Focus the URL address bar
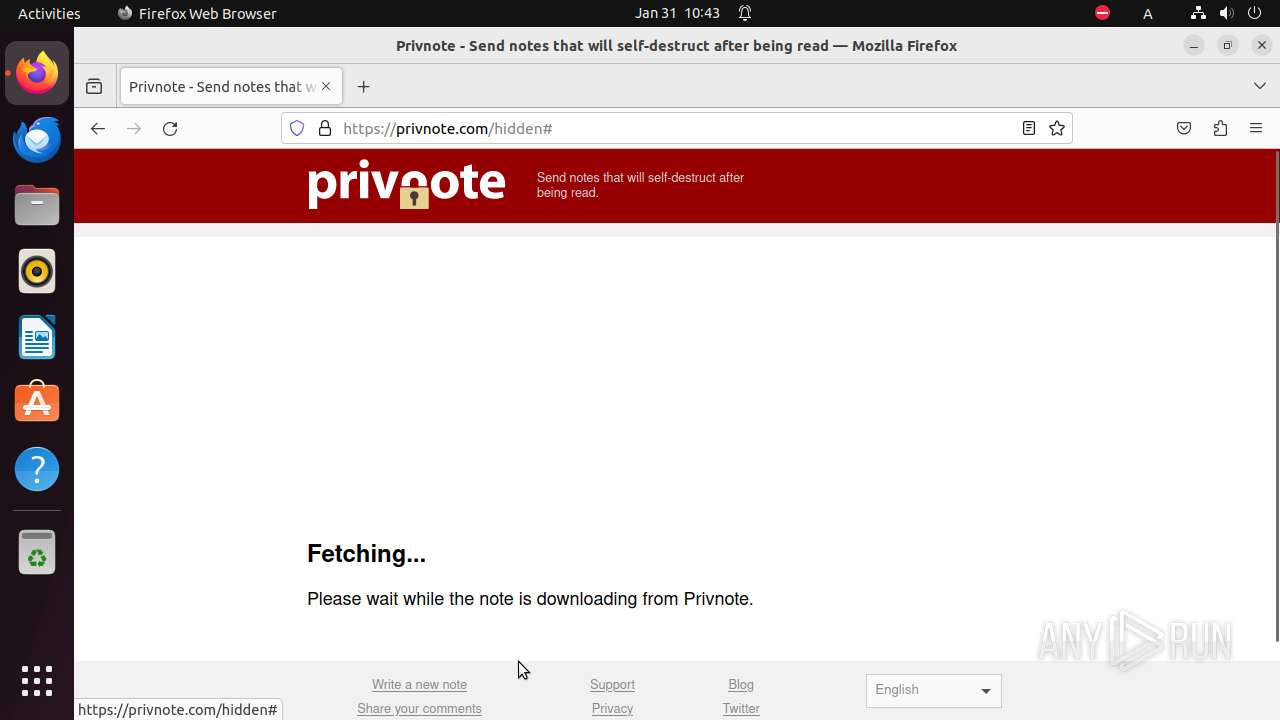 click(675, 128)
